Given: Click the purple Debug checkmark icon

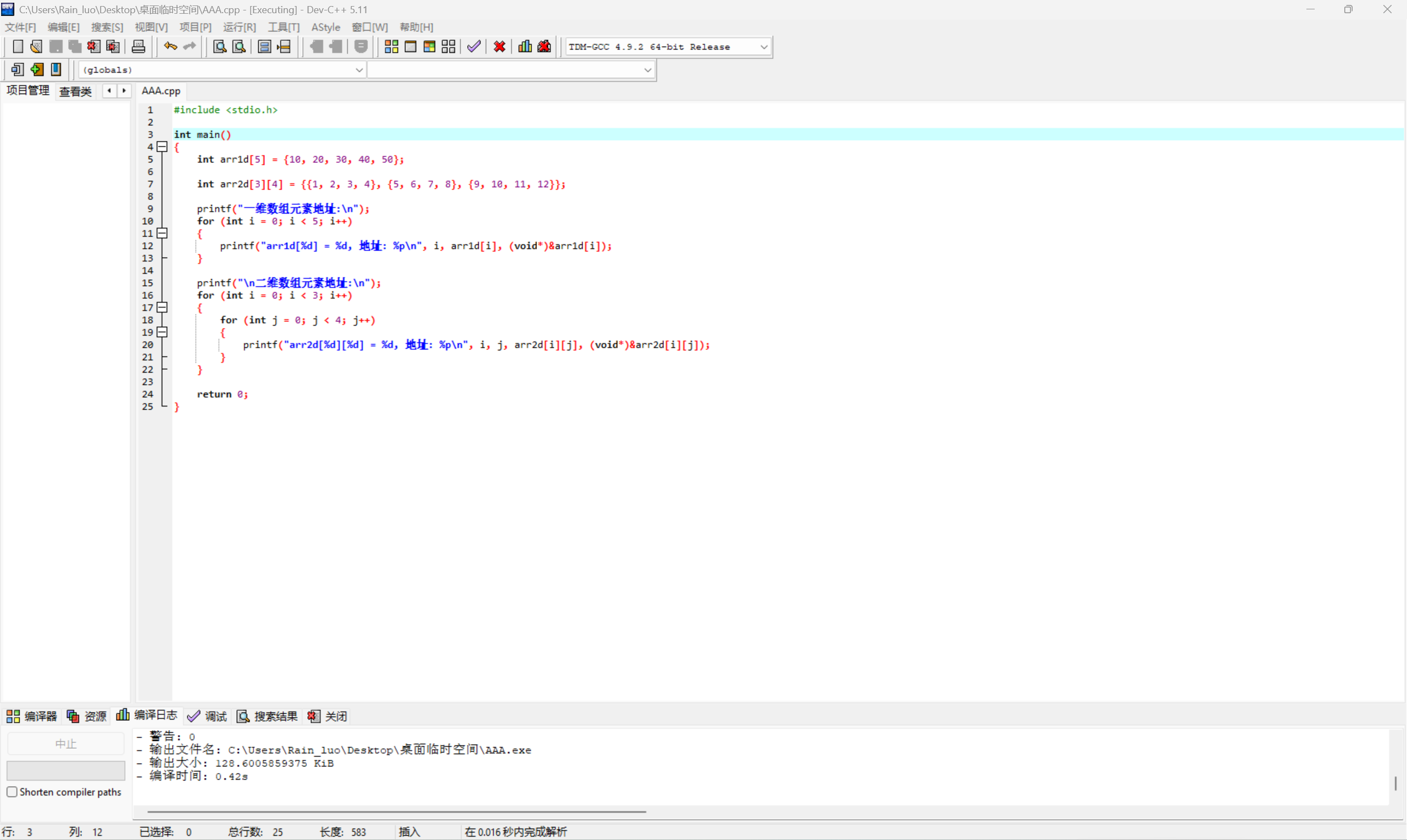Looking at the screenshot, I should [474, 46].
